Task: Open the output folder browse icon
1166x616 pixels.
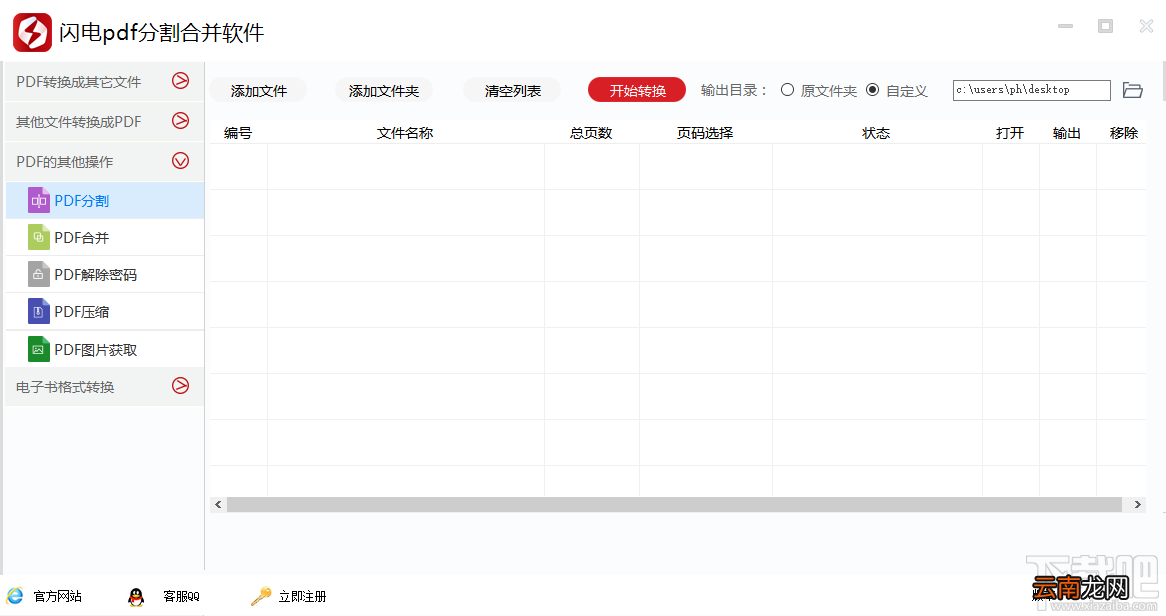Action: [1133, 90]
